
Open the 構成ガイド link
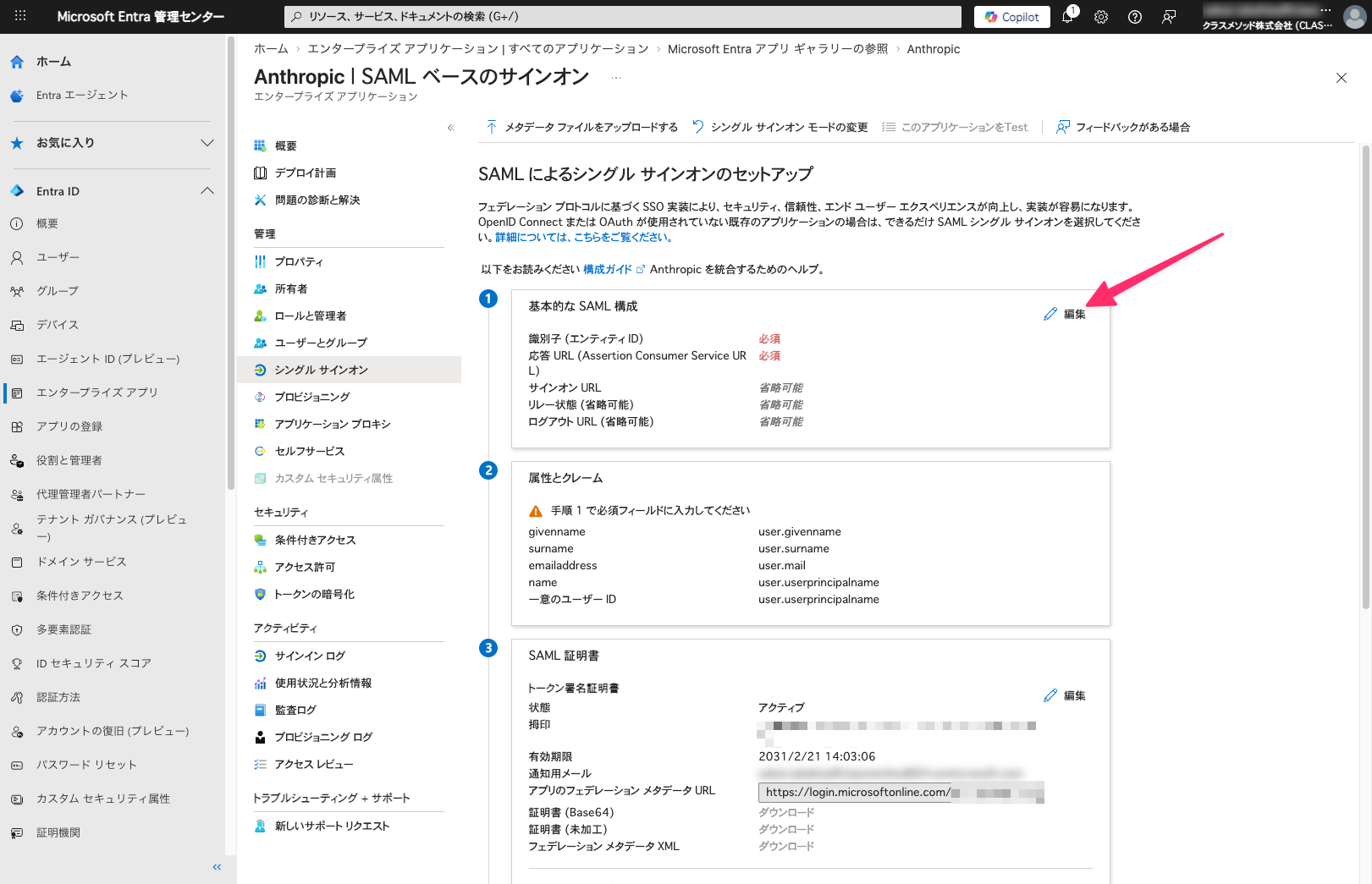(608, 269)
